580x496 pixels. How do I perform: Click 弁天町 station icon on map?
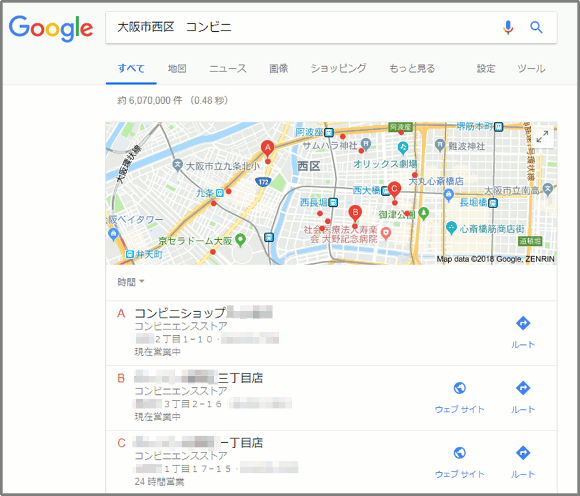(x=129, y=254)
